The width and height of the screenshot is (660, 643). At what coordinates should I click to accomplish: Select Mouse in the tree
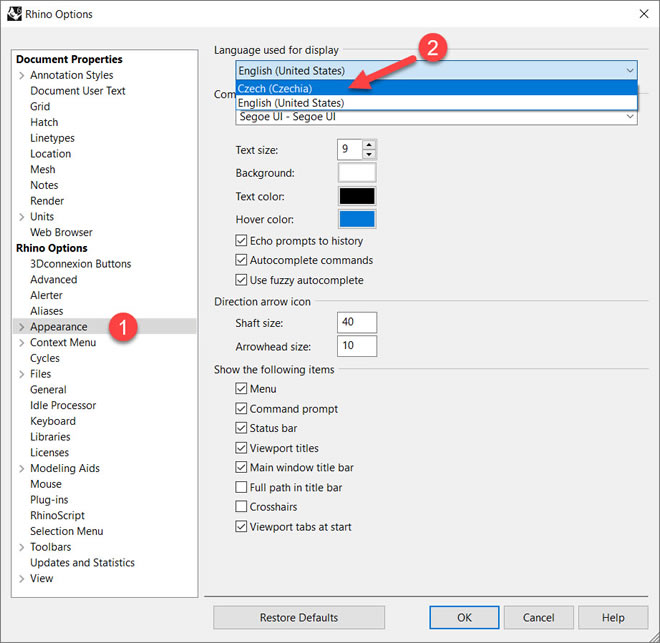46,484
